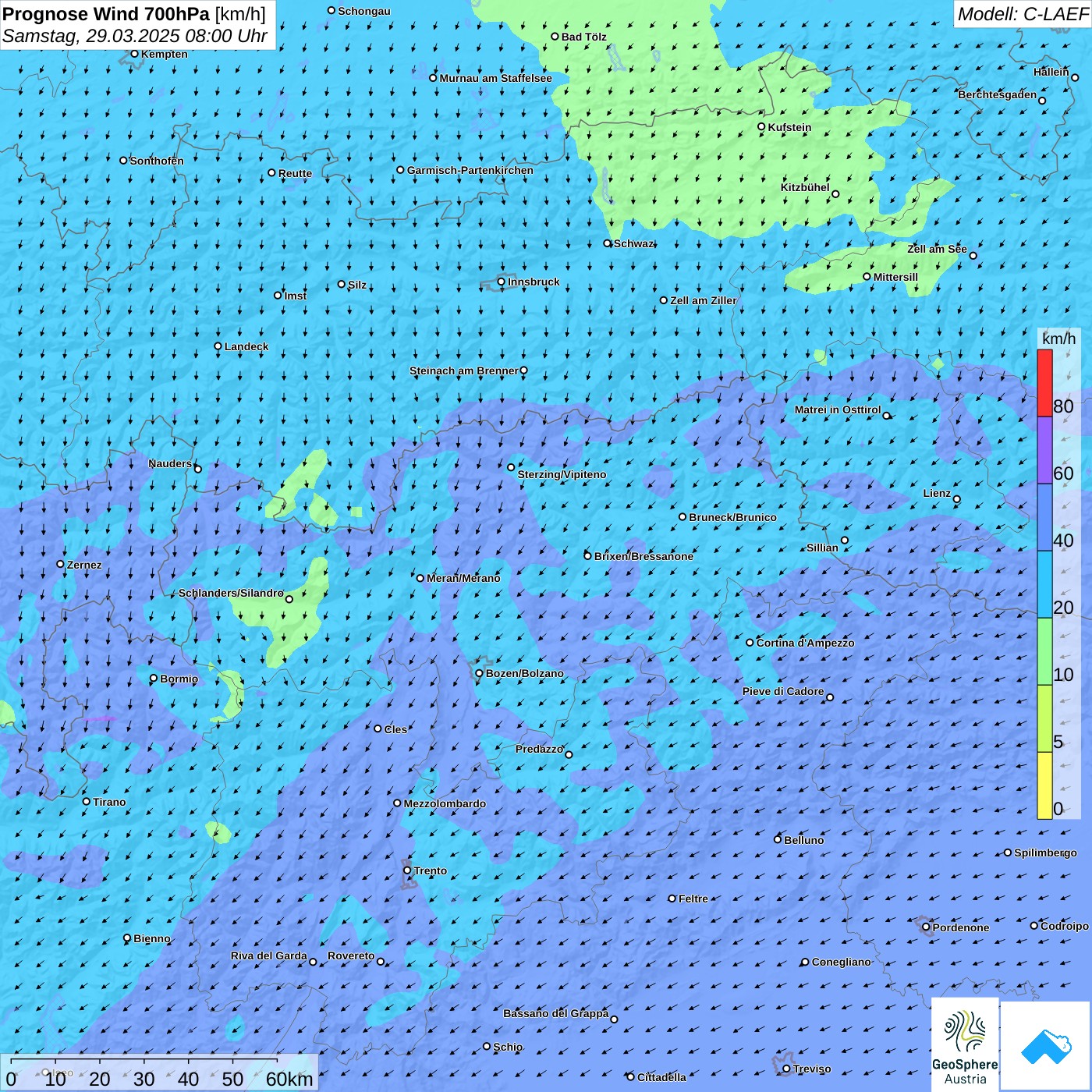
Task: Click the 'Murnau am Staffelsee' label
Action: point(495,78)
